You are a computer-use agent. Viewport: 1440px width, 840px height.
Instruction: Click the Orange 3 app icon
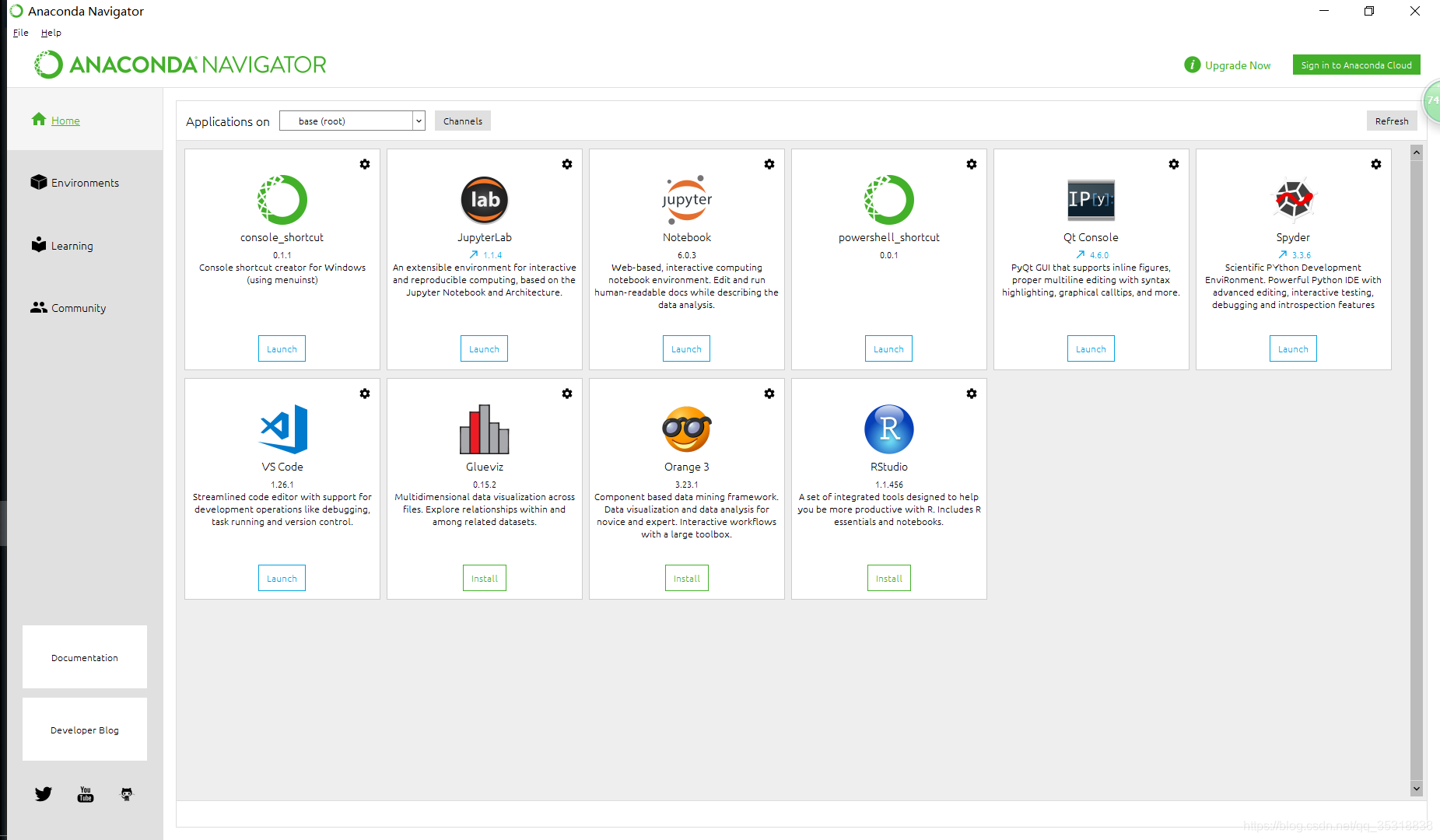(x=687, y=429)
